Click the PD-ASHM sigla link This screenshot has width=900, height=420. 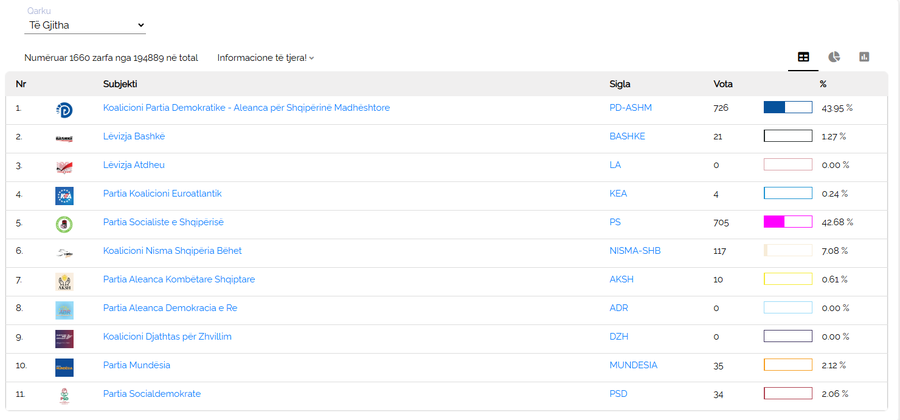(630, 107)
